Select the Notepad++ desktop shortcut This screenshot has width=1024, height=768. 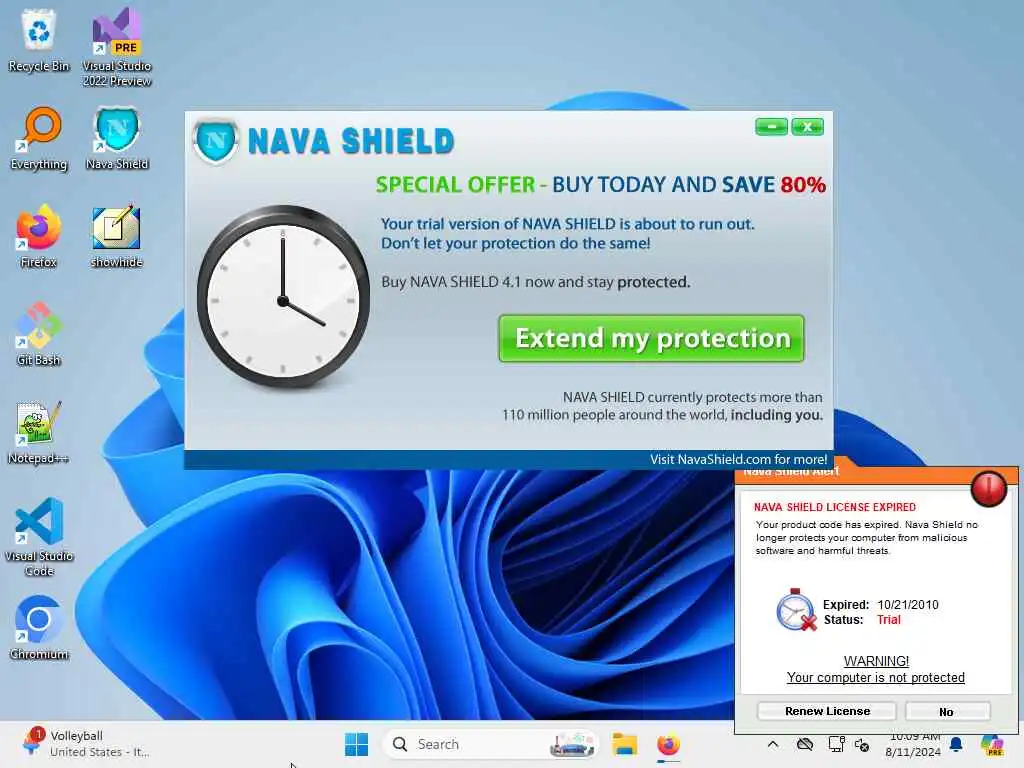click(39, 432)
